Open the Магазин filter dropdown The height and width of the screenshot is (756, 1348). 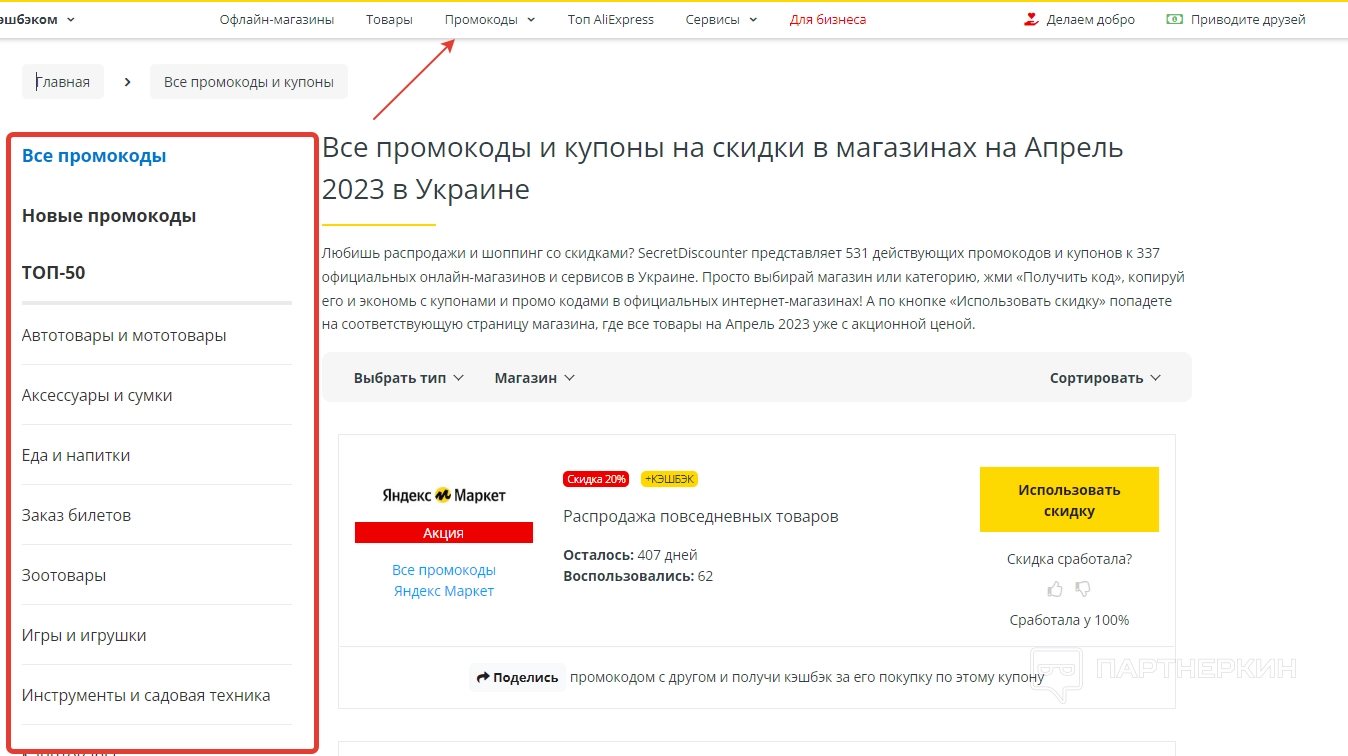point(535,377)
